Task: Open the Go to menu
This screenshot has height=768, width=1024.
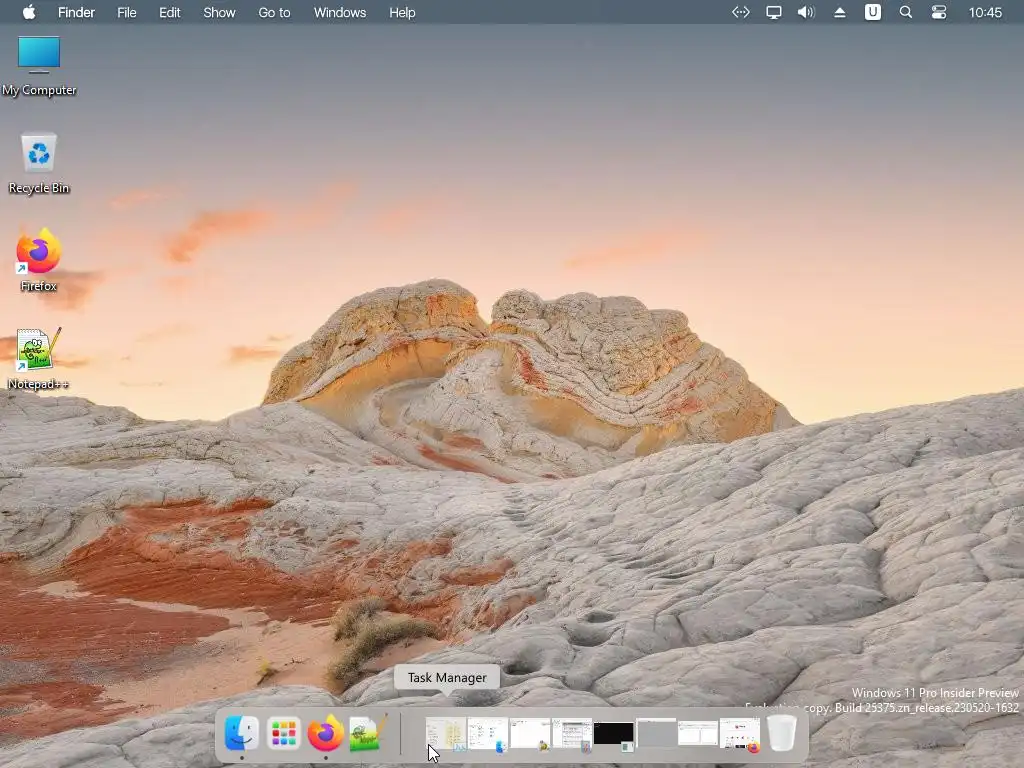Action: coord(274,12)
